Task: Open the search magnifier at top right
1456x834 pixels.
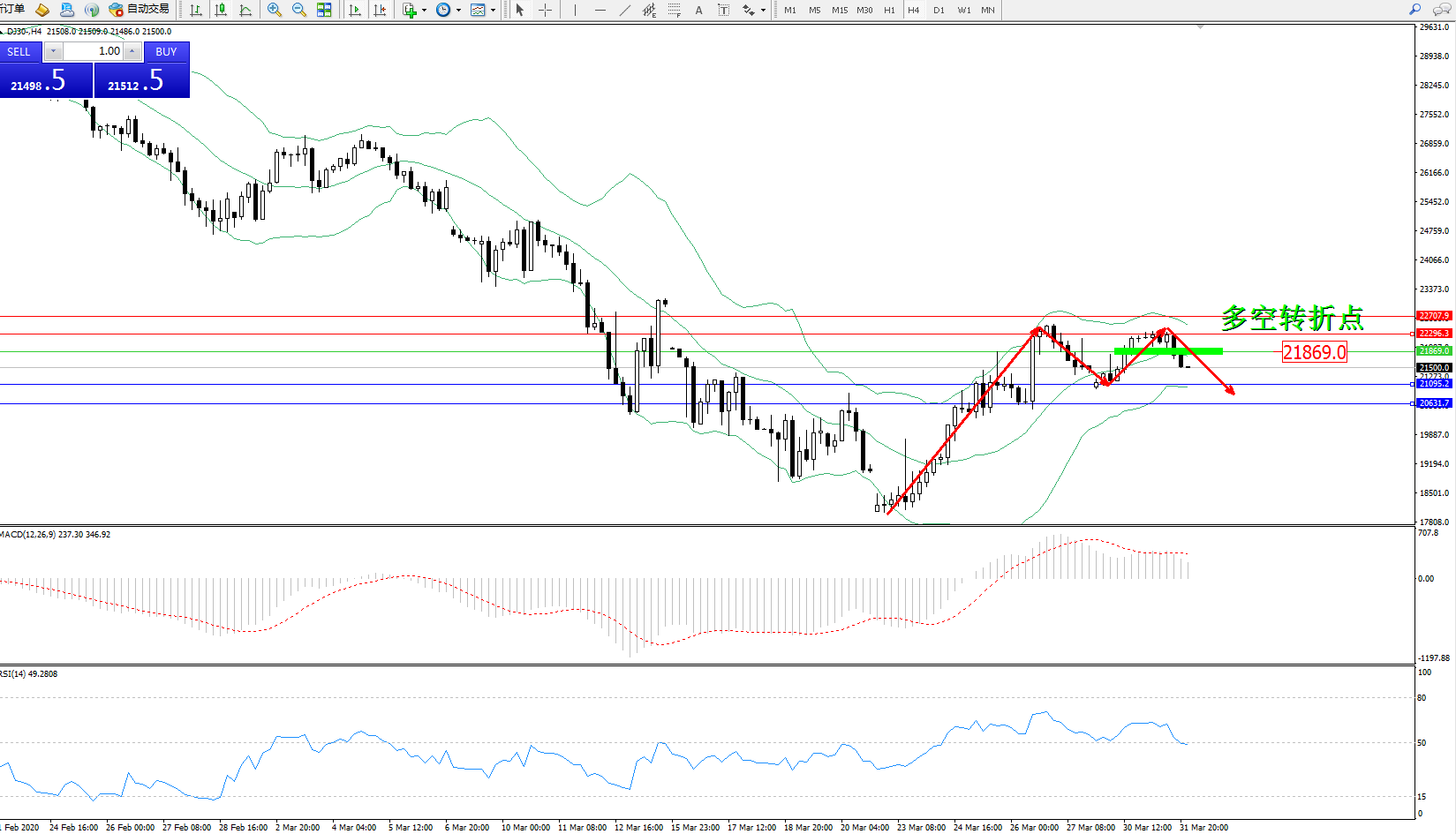Action: tap(1415, 10)
